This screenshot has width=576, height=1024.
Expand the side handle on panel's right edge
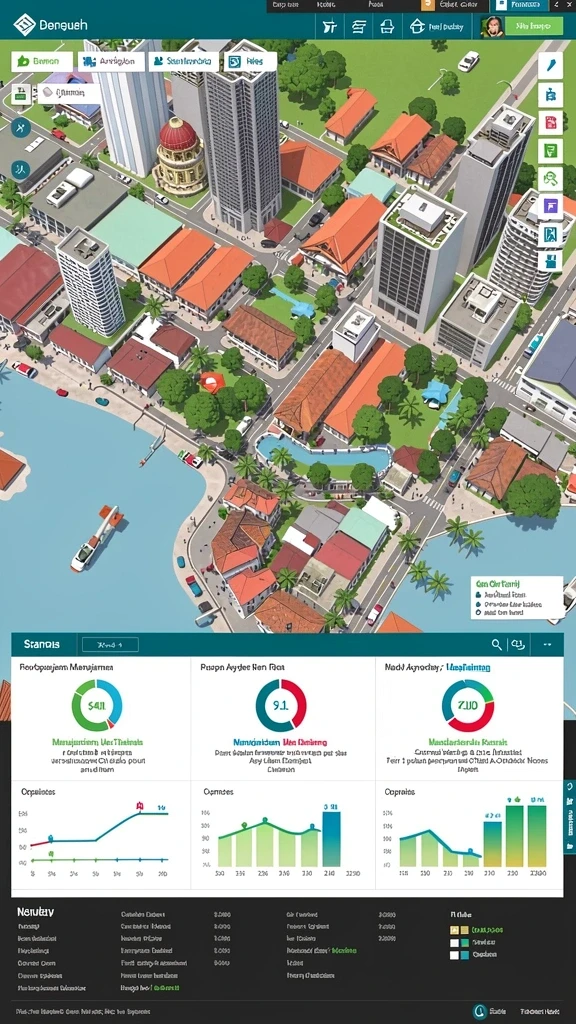tap(569, 816)
